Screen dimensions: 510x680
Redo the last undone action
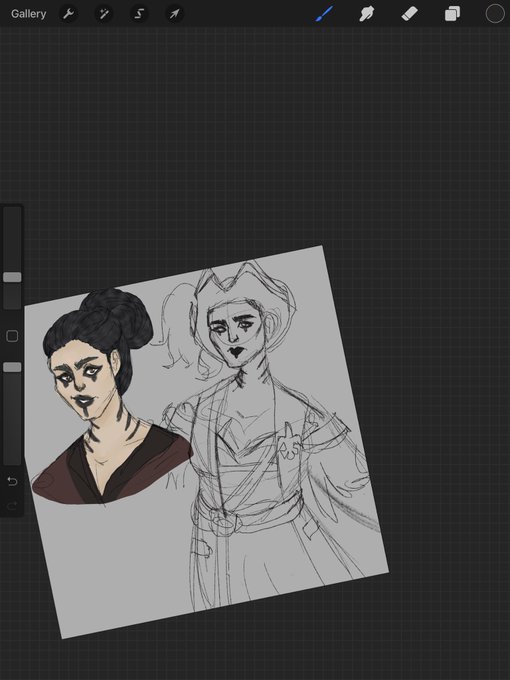(12, 505)
